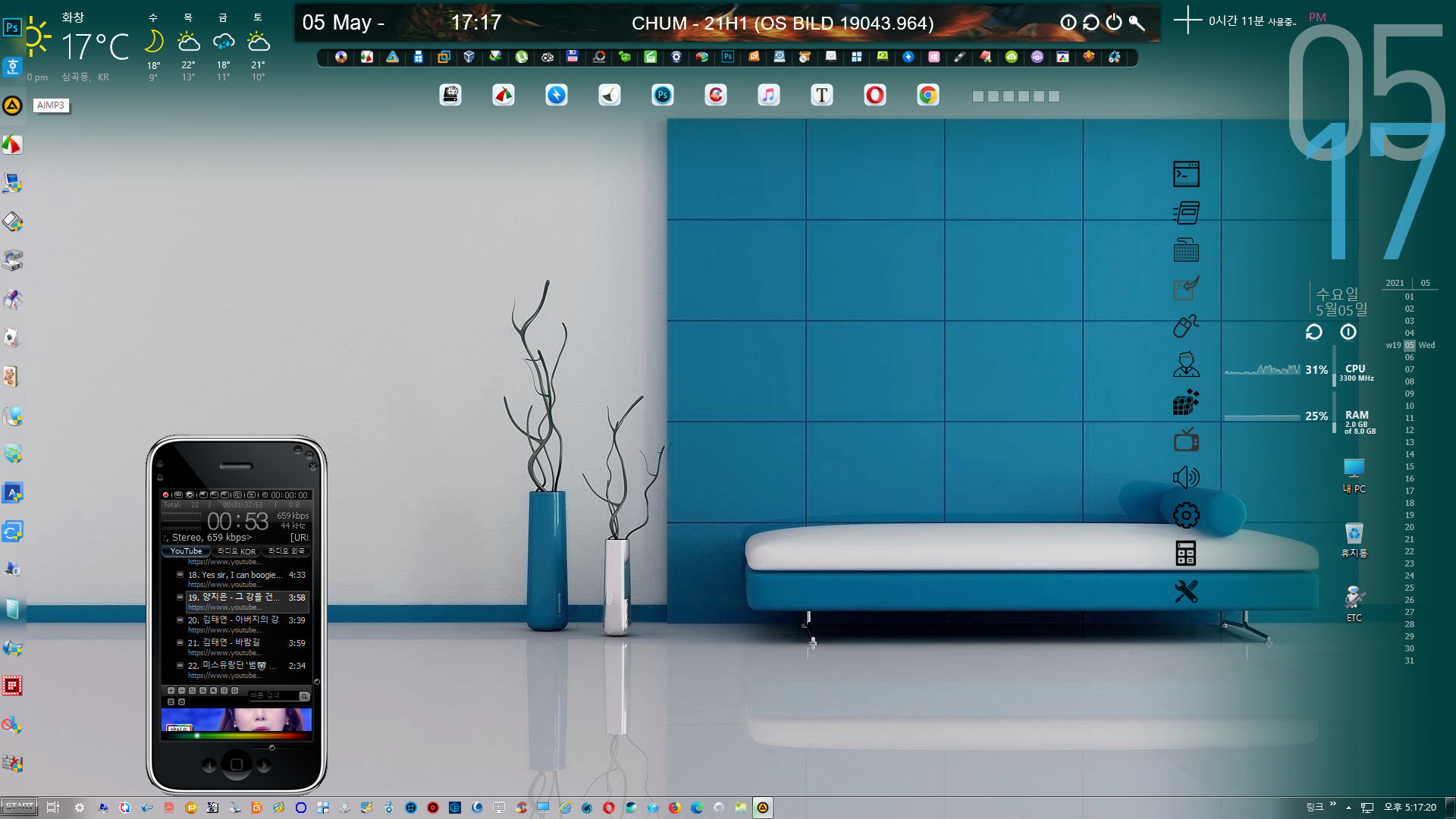The image size is (1456, 819).
Task: Open the command prompt icon on blue panel
Action: pyautogui.click(x=1186, y=174)
